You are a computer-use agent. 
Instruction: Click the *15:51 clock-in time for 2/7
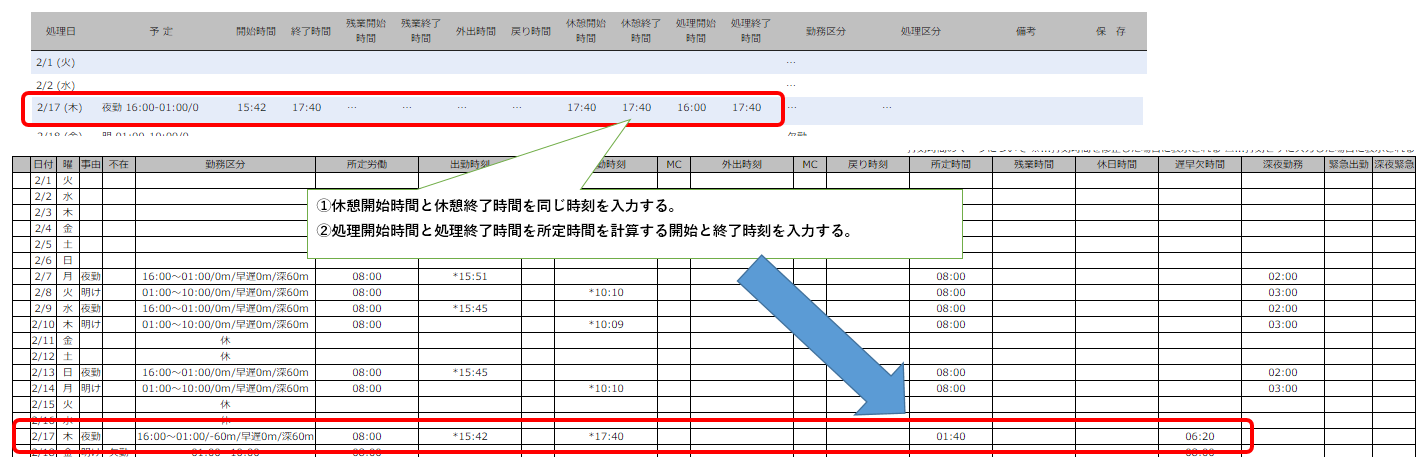pyautogui.click(x=469, y=276)
